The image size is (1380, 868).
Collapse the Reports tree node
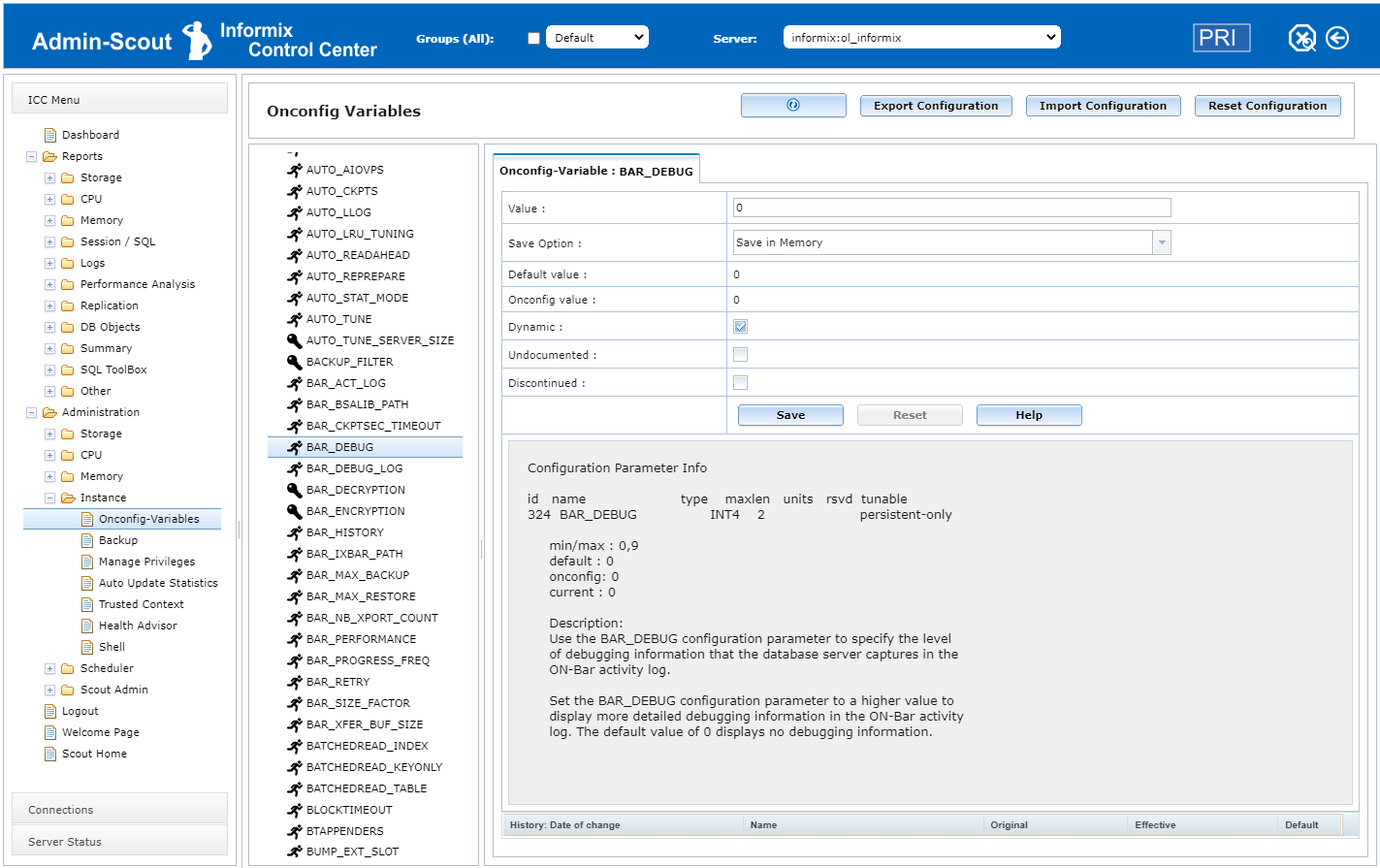point(31,156)
